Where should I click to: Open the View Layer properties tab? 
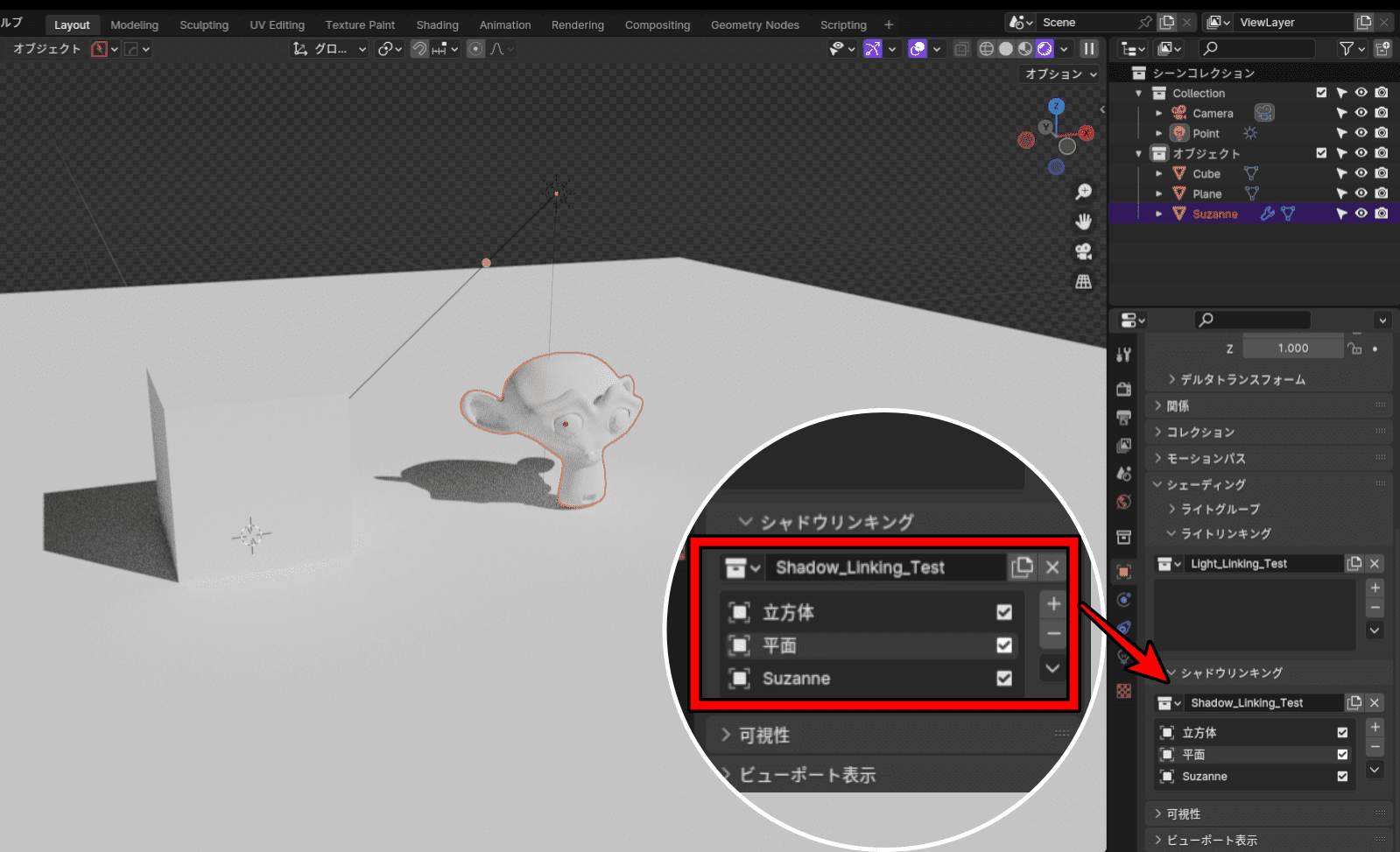[1124, 446]
